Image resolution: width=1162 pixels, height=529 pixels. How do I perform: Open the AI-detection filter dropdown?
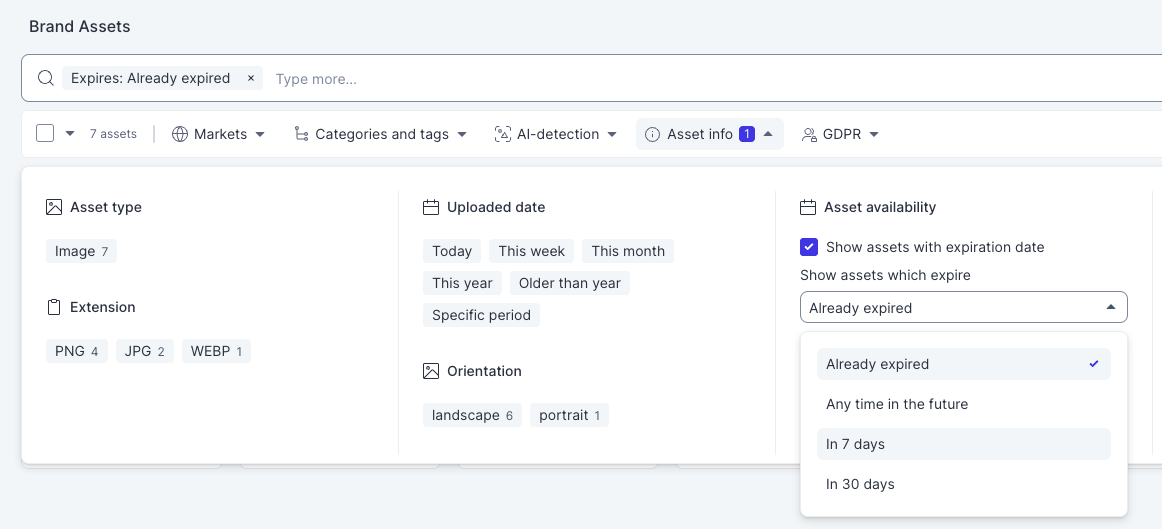556,134
